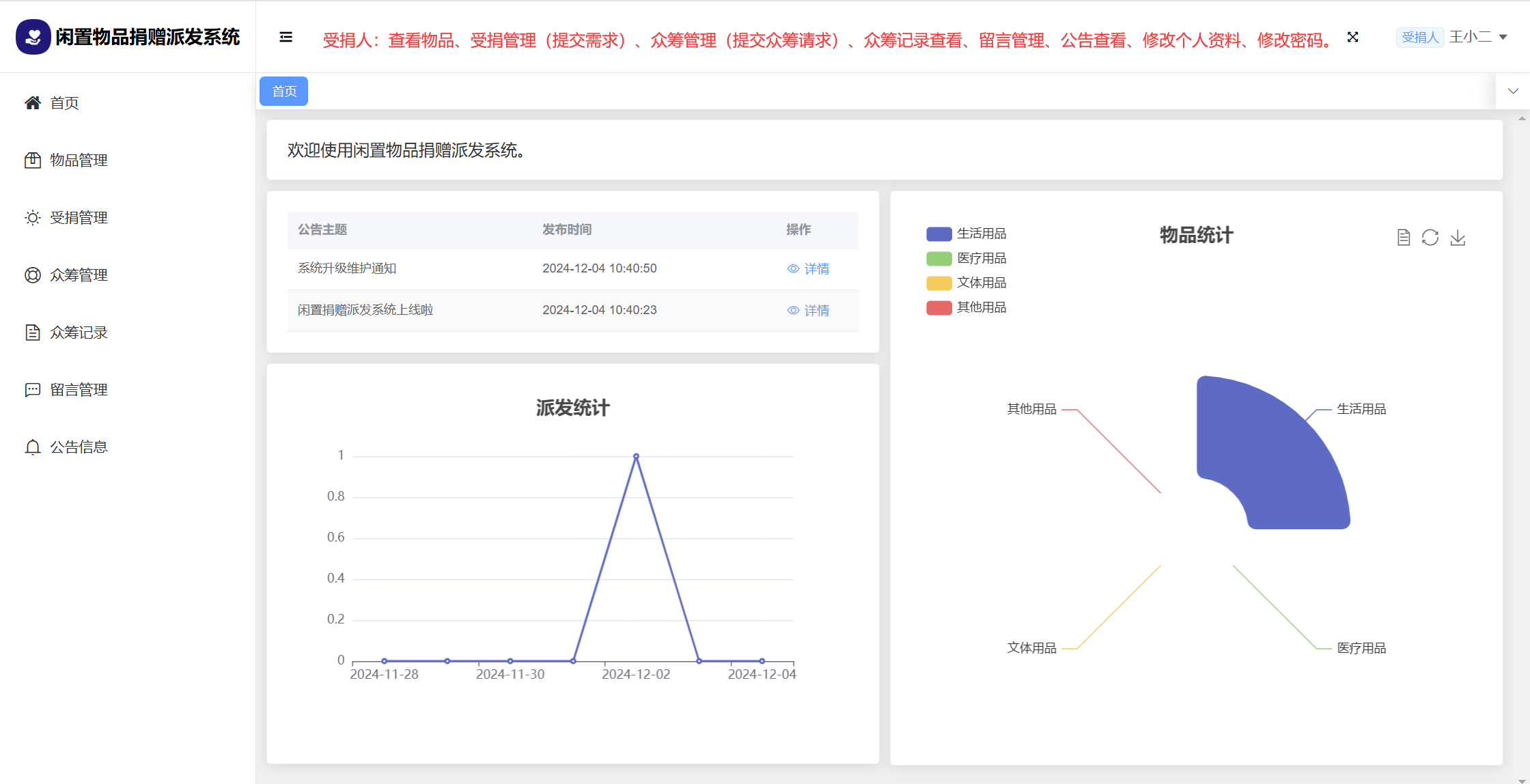This screenshot has height=784, width=1530.
Task: Click the red 其他用品 legend color swatch
Action: pyautogui.click(x=938, y=307)
